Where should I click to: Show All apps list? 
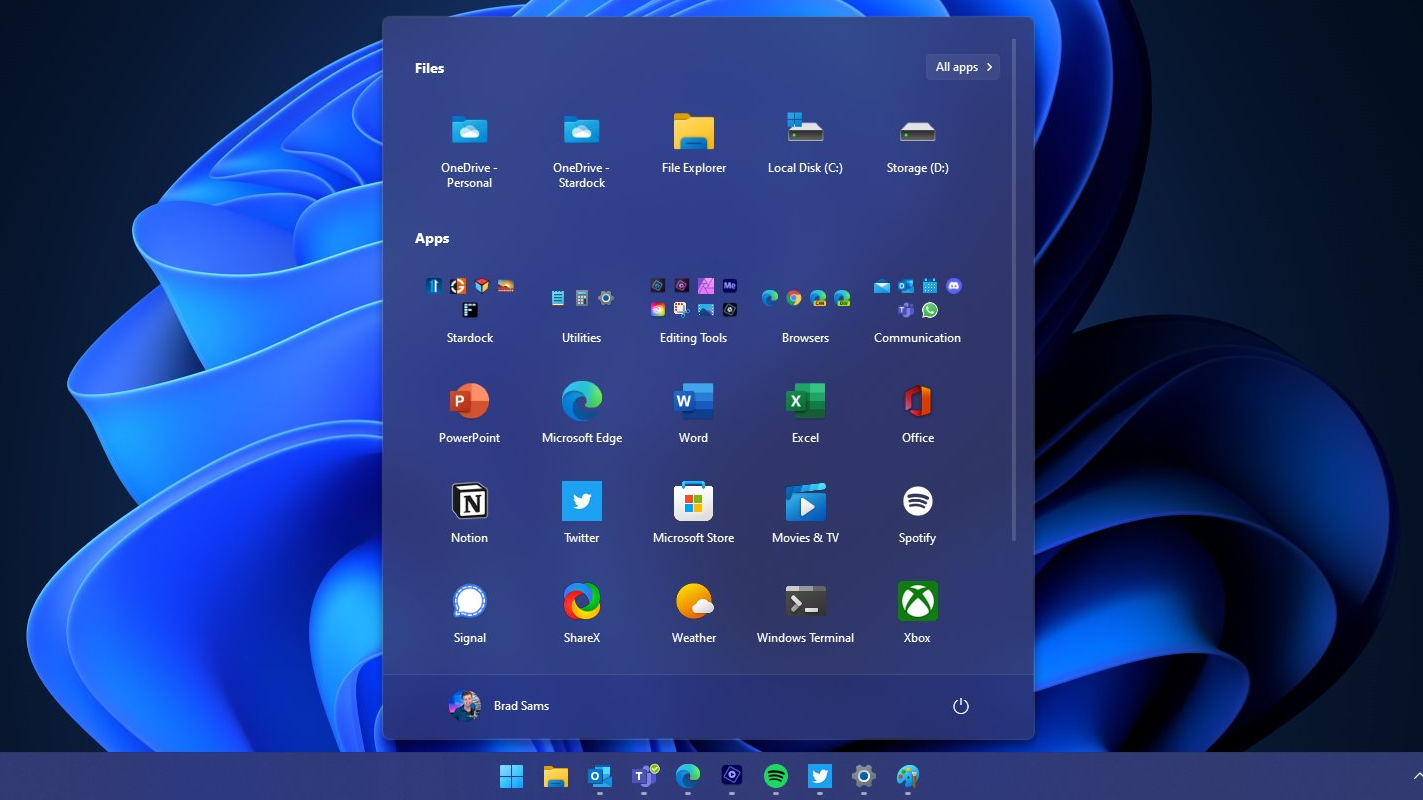tap(963, 67)
